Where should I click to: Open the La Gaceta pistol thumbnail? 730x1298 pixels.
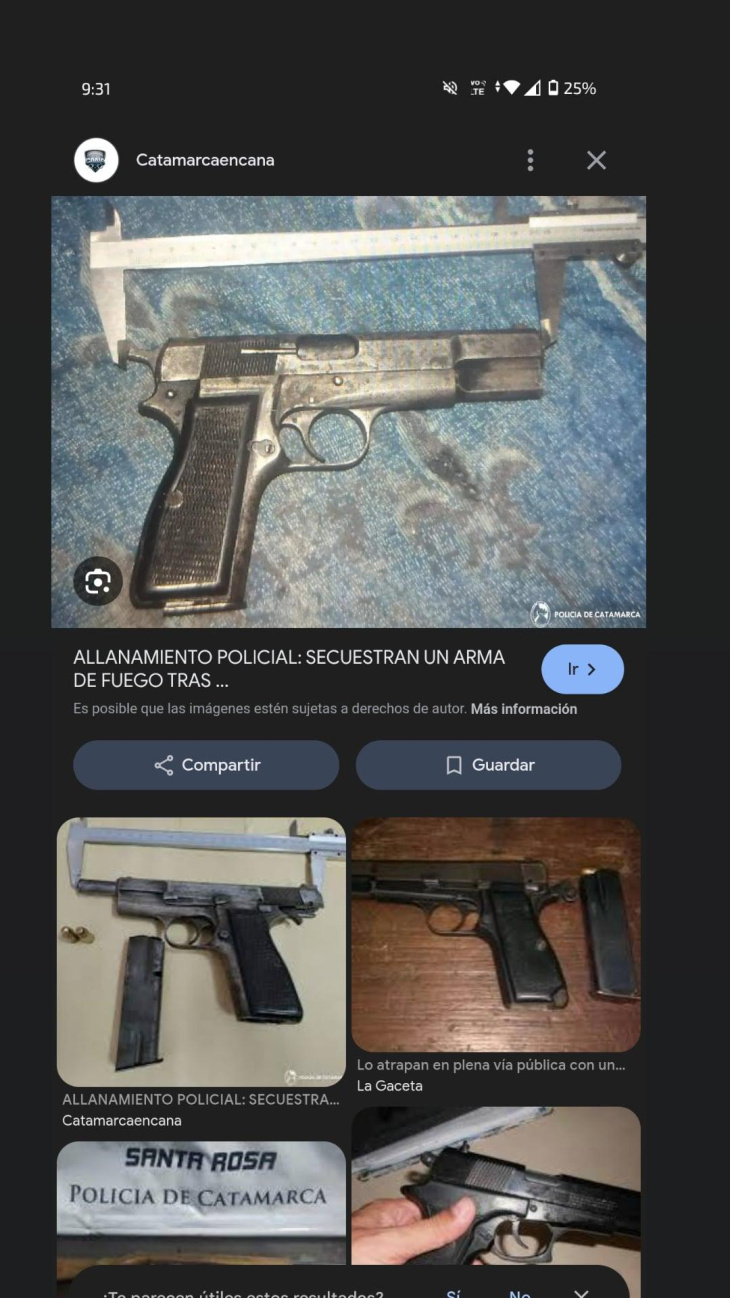(496, 935)
